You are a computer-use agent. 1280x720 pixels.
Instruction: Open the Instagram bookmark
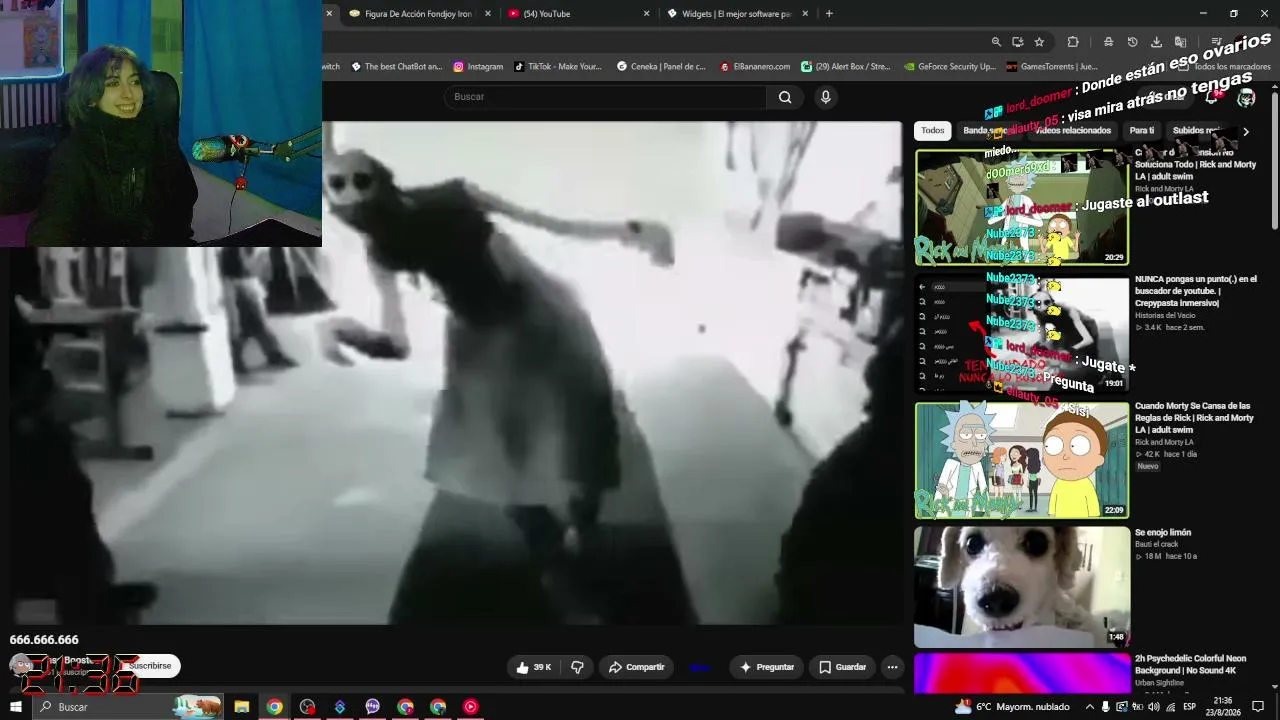(478, 67)
